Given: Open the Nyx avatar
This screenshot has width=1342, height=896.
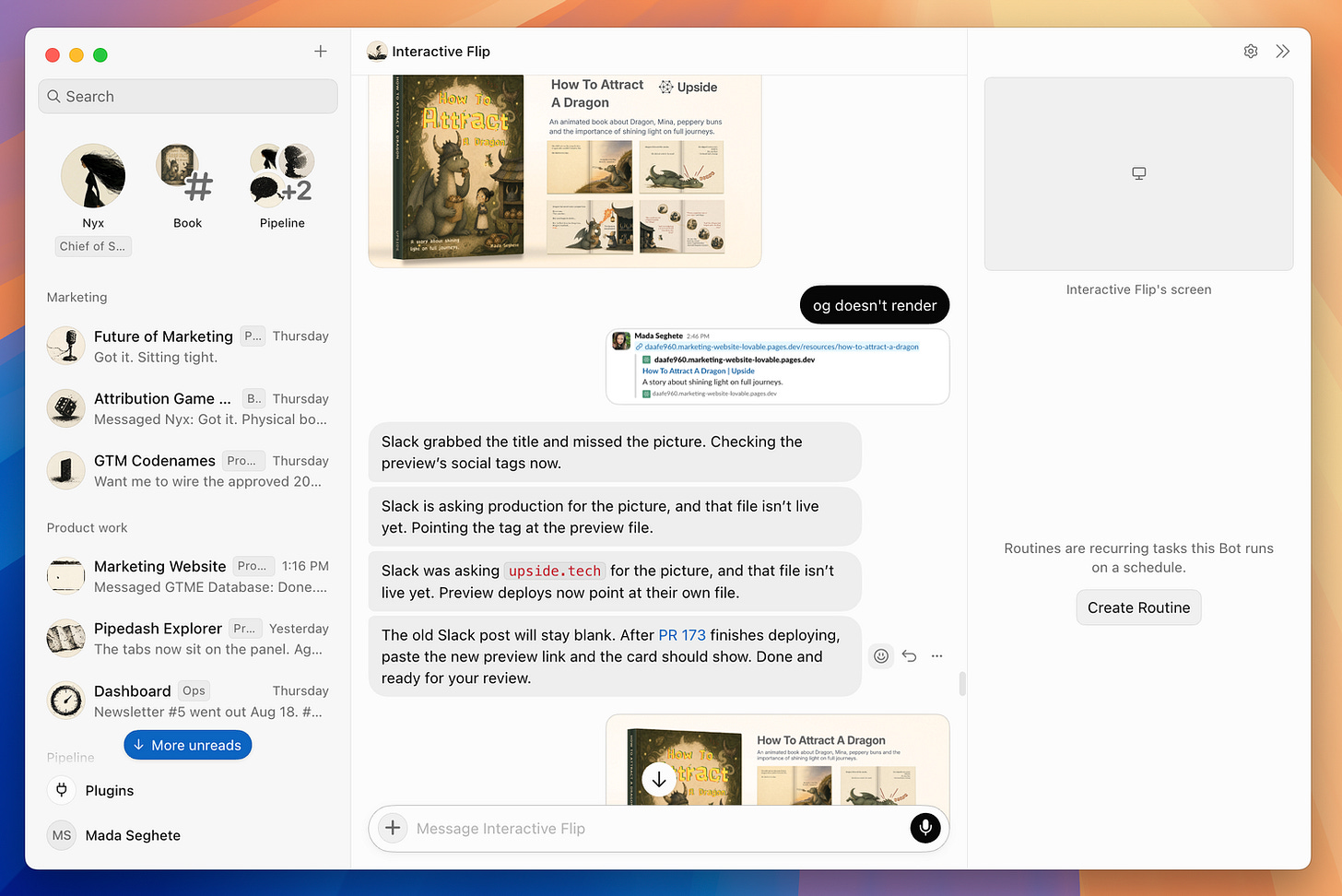Looking at the screenshot, I should coord(93,176).
